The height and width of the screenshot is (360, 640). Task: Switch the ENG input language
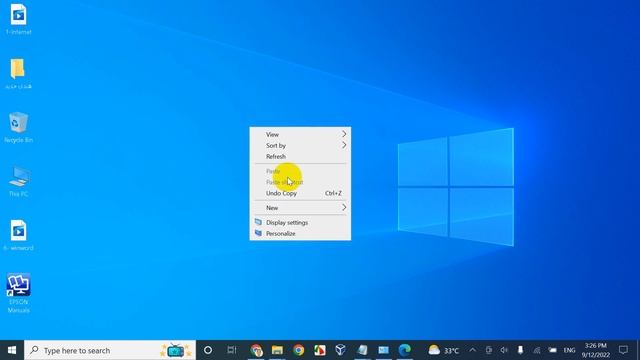569,350
